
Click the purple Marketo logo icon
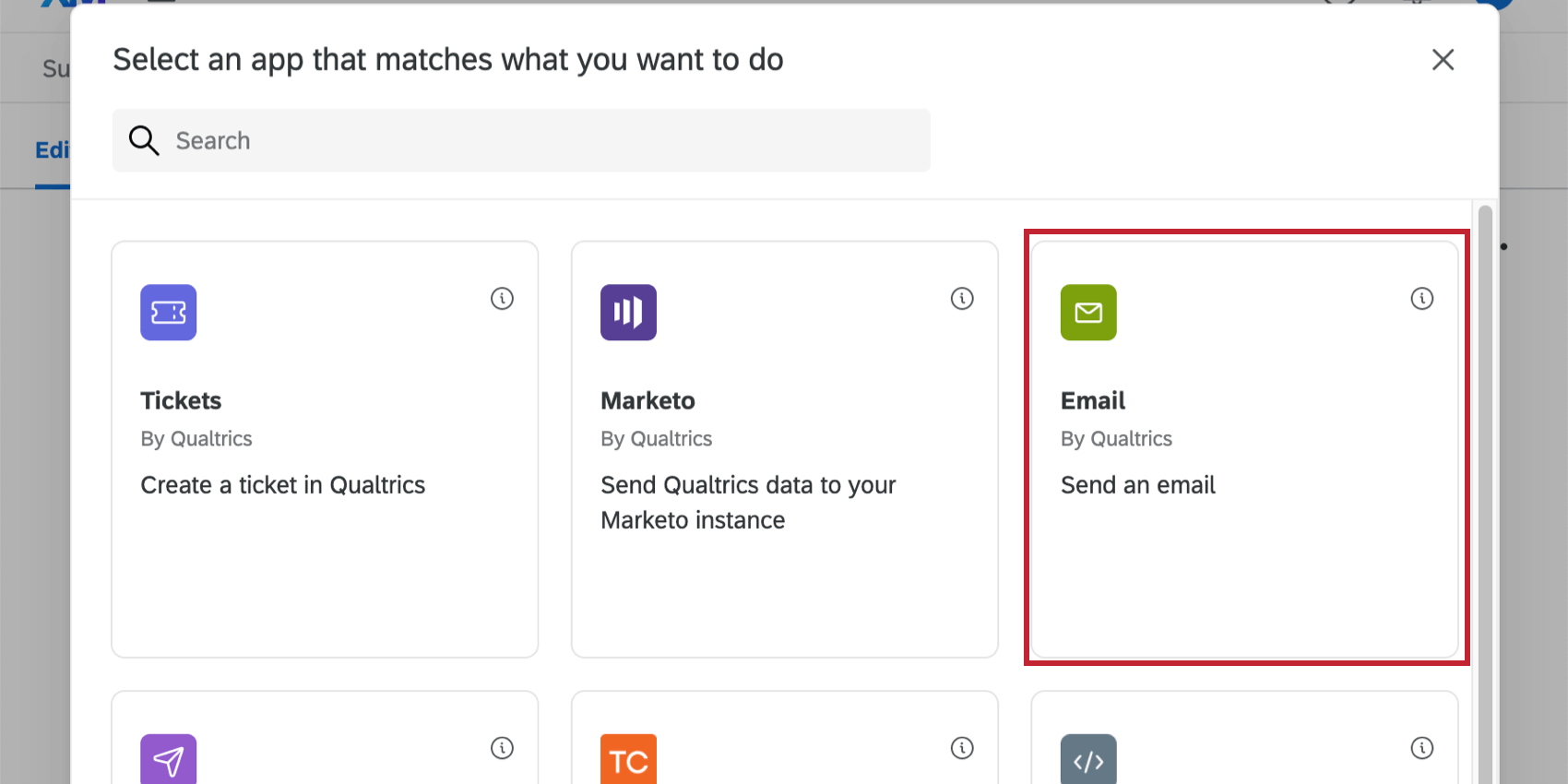[x=628, y=313]
